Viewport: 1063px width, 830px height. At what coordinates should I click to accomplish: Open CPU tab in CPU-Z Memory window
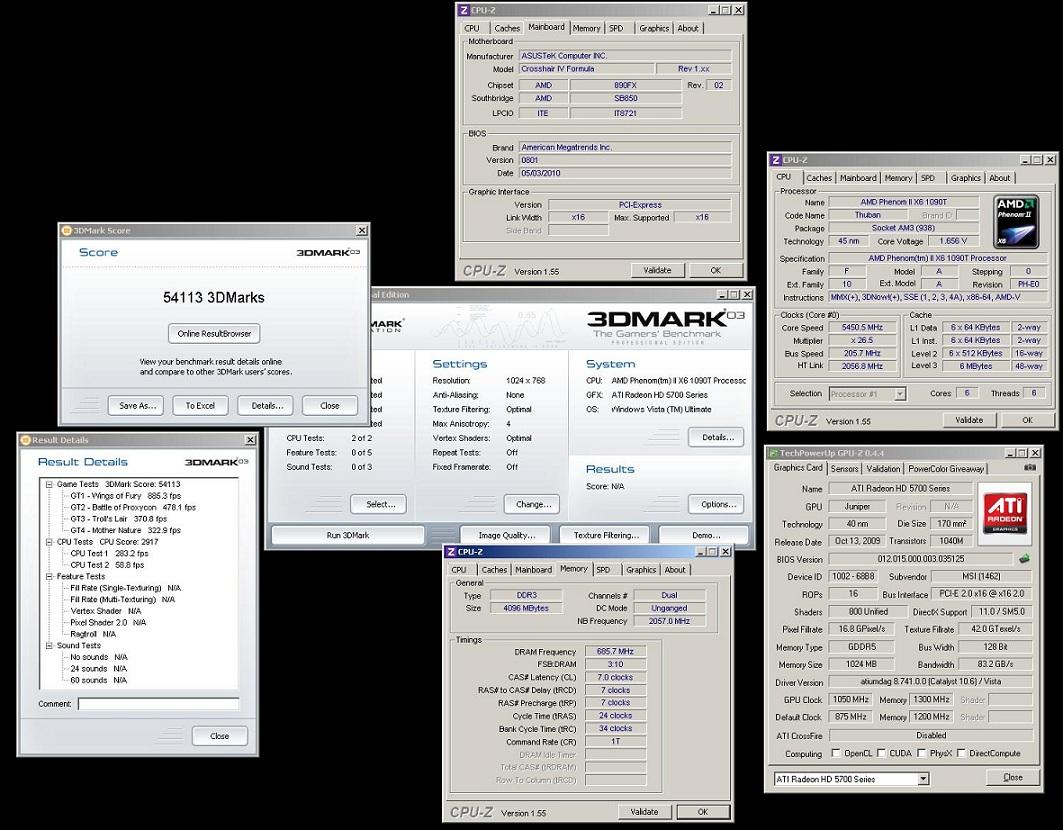(x=459, y=570)
